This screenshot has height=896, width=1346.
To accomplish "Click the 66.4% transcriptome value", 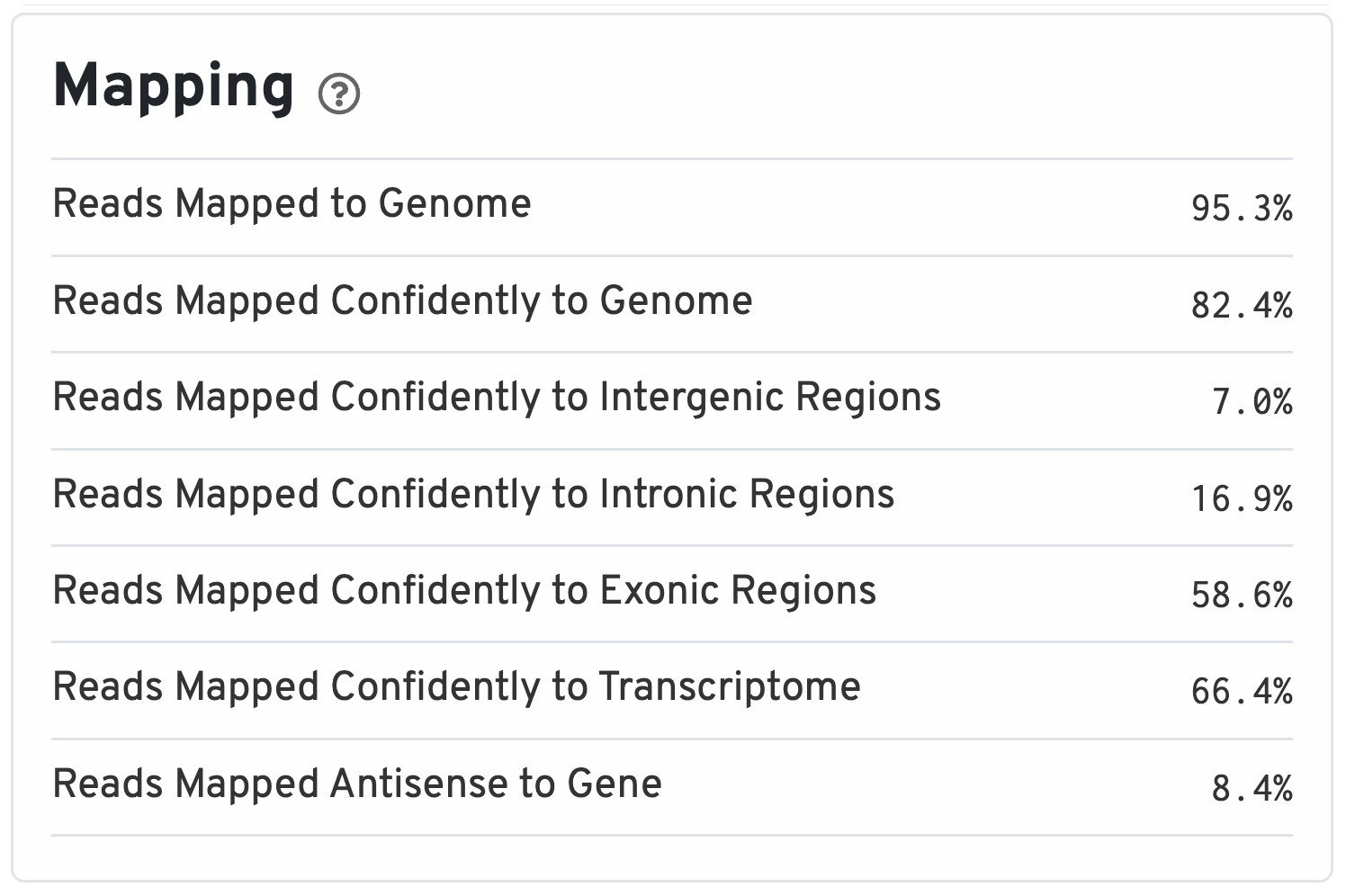I will (1242, 692).
